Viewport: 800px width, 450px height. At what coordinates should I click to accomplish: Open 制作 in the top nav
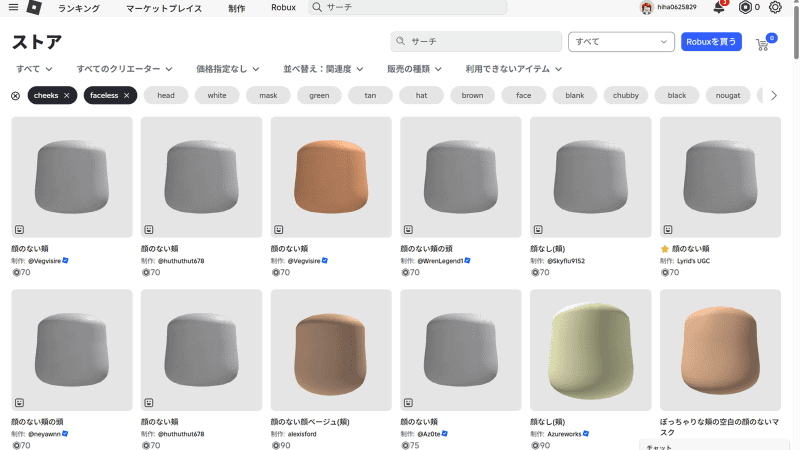pos(236,8)
